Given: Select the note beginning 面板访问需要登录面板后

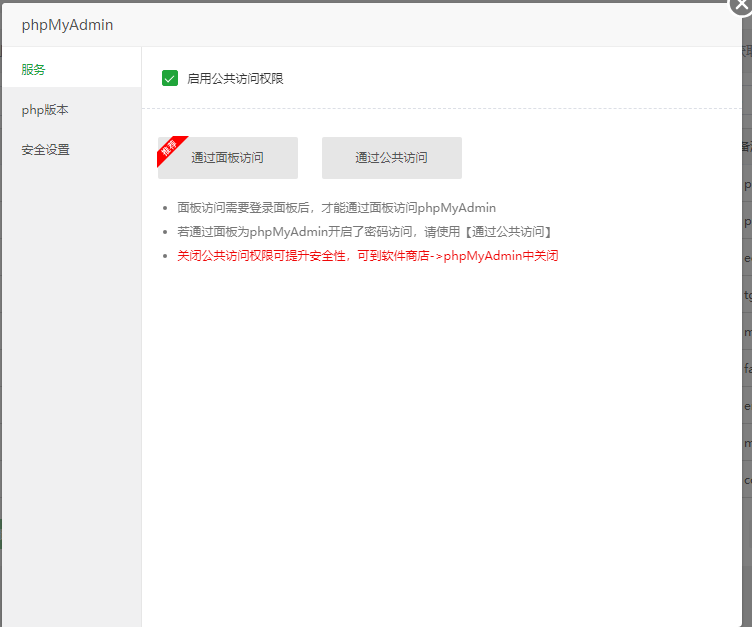Looking at the screenshot, I should [x=336, y=208].
